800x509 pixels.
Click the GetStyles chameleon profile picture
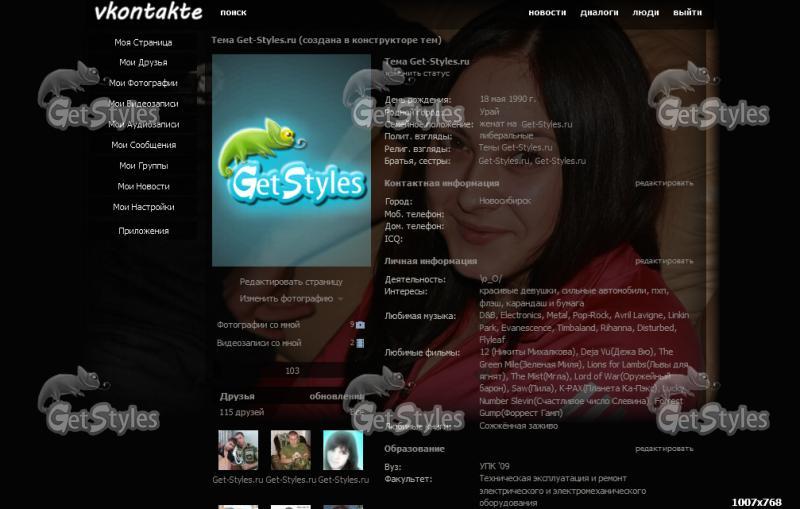[291, 160]
